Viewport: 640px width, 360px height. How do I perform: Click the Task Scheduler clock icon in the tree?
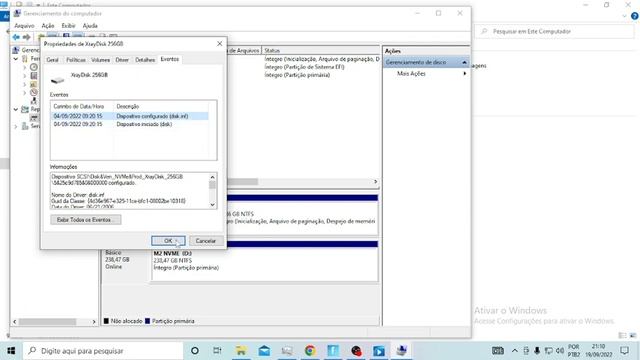click(x=34, y=67)
